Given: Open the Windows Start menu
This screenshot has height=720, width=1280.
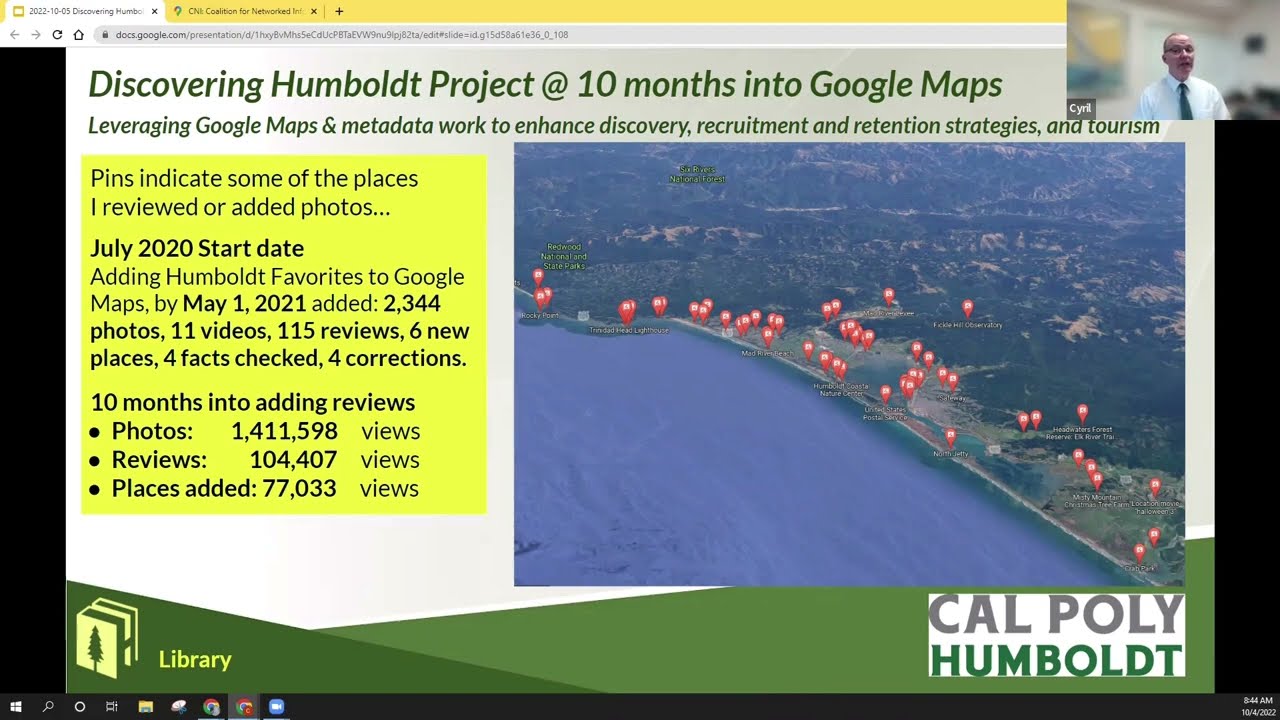Looking at the screenshot, I should click(x=16, y=707).
